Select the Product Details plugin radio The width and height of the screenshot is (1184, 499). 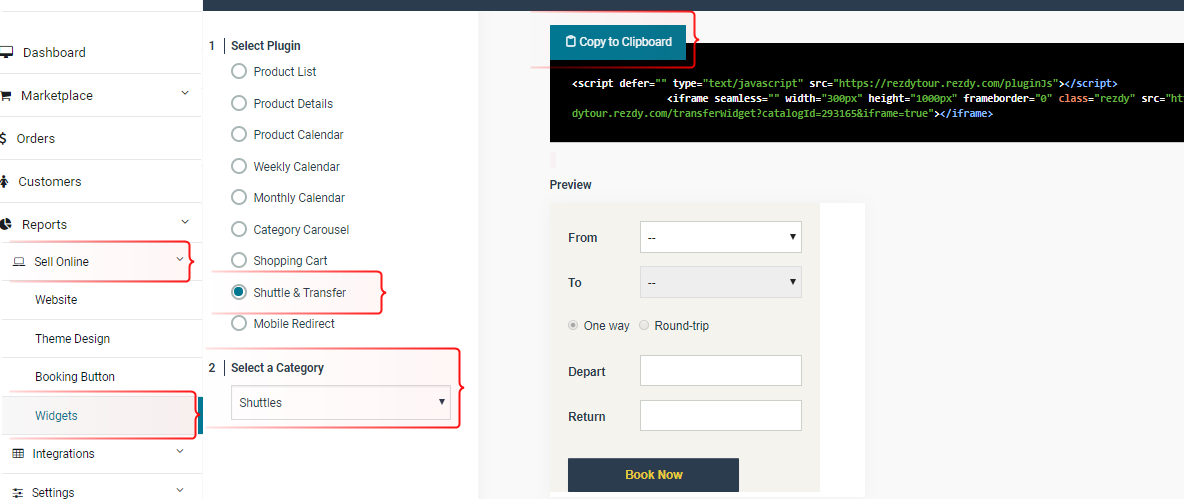point(239,103)
